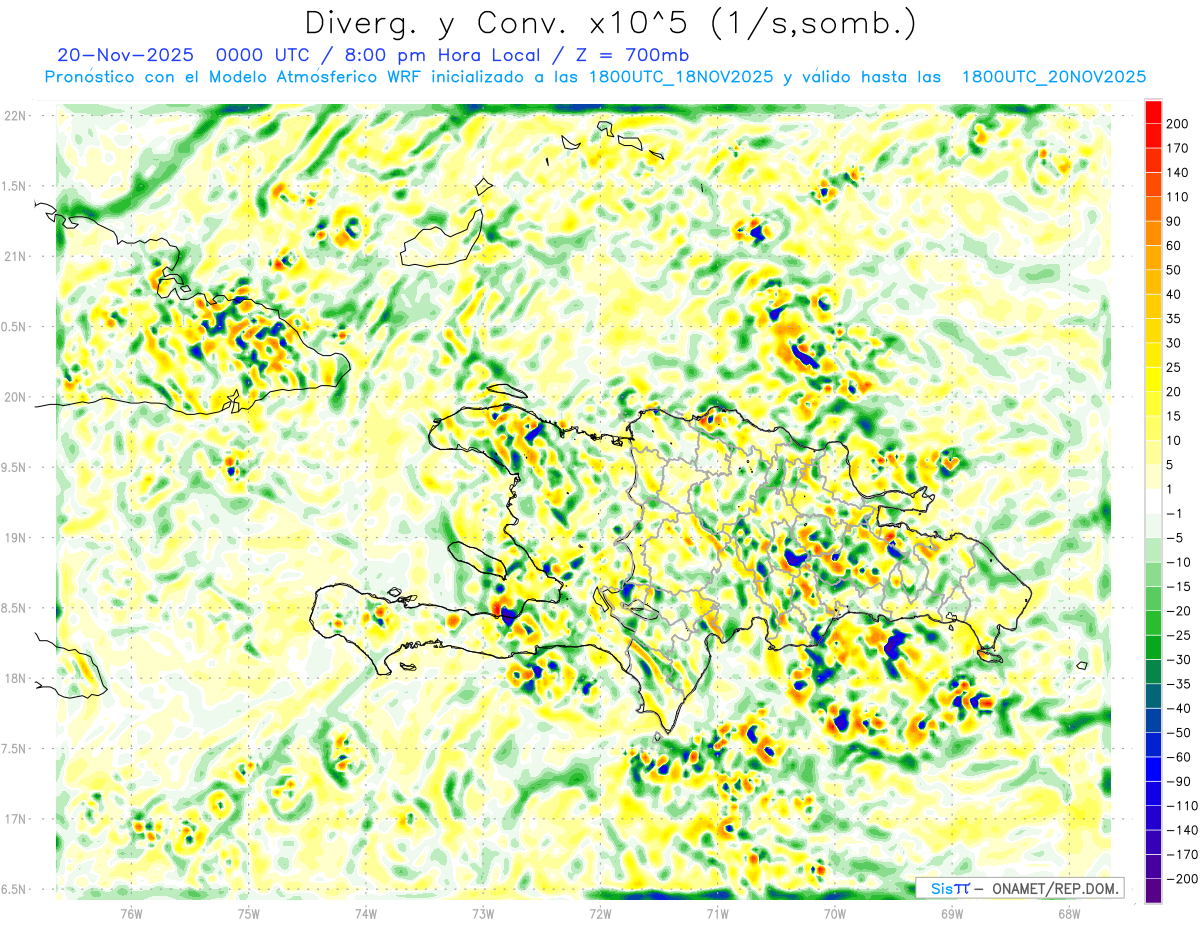Viewport: 1200px width, 927px height.
Task: Click the positive '140' colorbar label
Action: coord(1177,172)
